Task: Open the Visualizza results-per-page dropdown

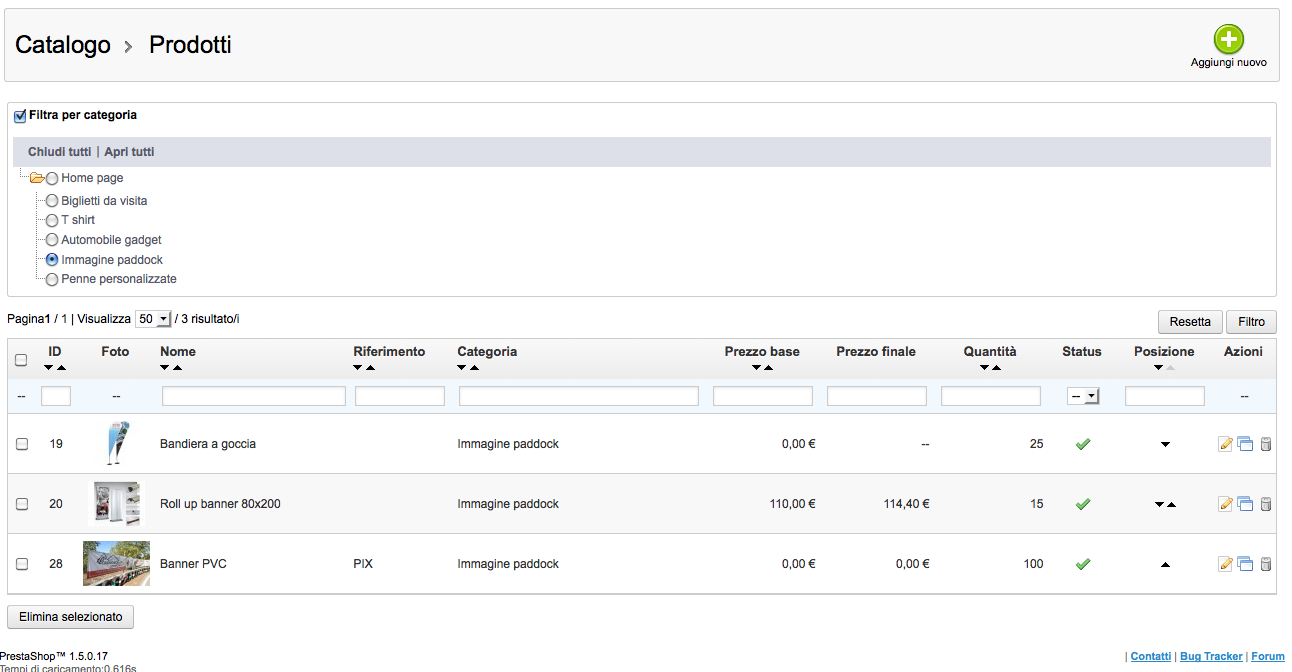Action: click(154, 319)
